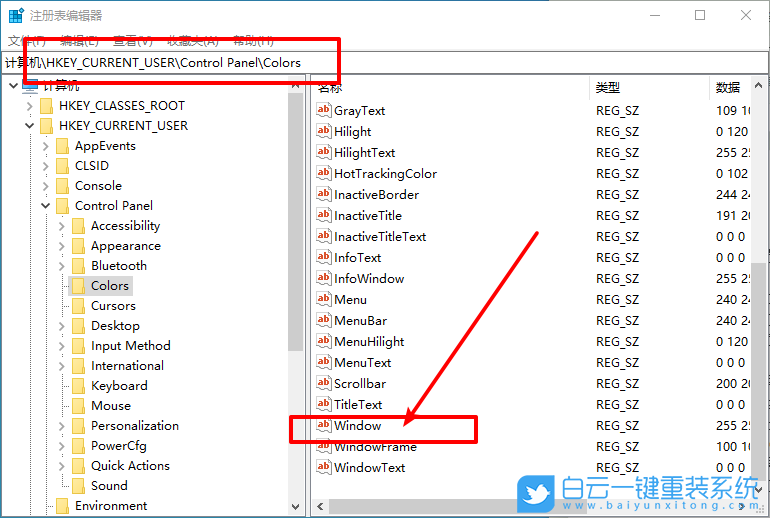Open the 收藏夹(A) favorites menu
770x518 pixels.
(192, 40)
